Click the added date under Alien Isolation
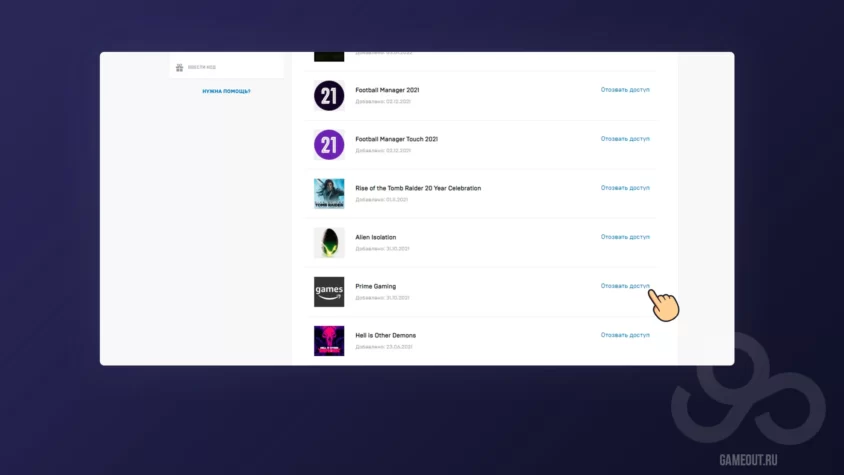This screenshot has height=475, width=844. (x=382, y=249)
